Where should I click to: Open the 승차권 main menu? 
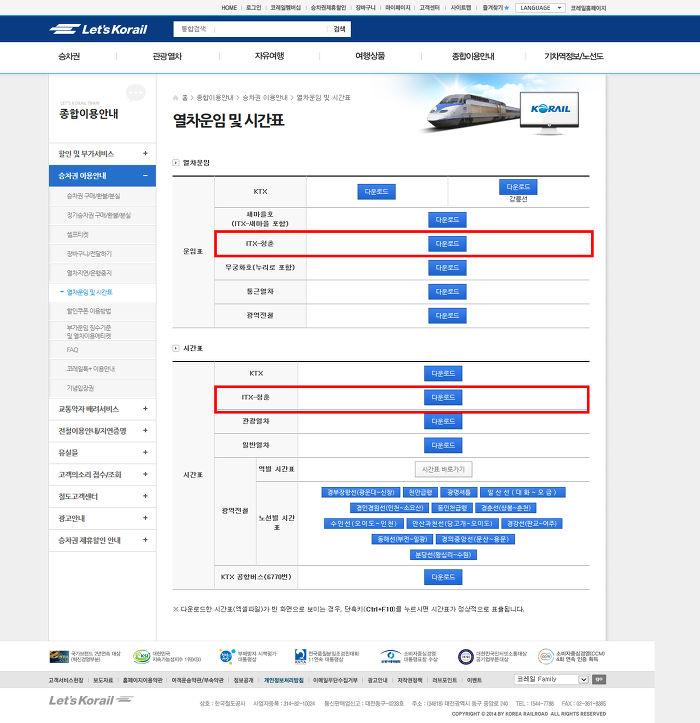(x=69, y=56)
